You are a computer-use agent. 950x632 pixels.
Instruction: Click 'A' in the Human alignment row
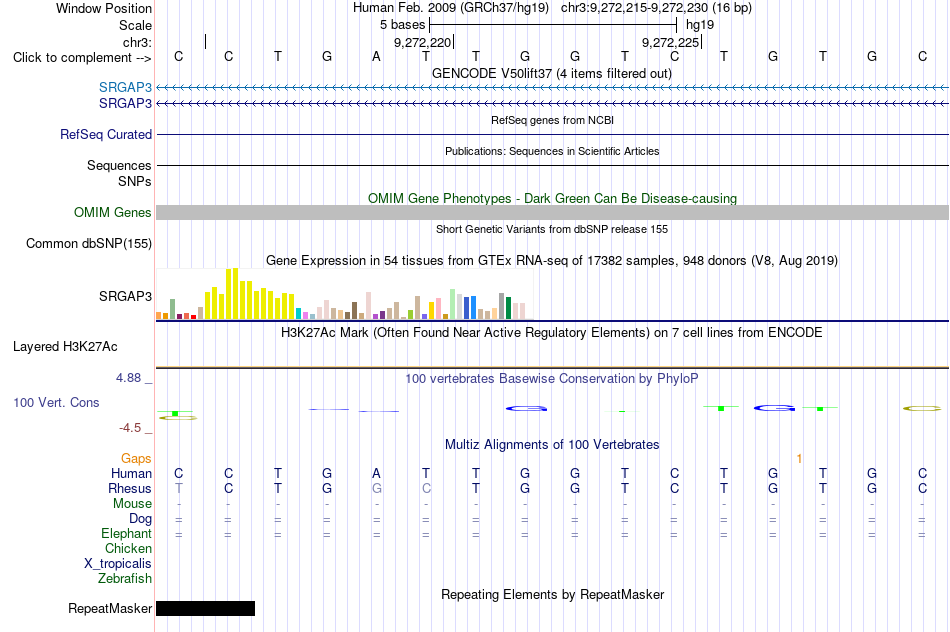(x=376, y=473)
